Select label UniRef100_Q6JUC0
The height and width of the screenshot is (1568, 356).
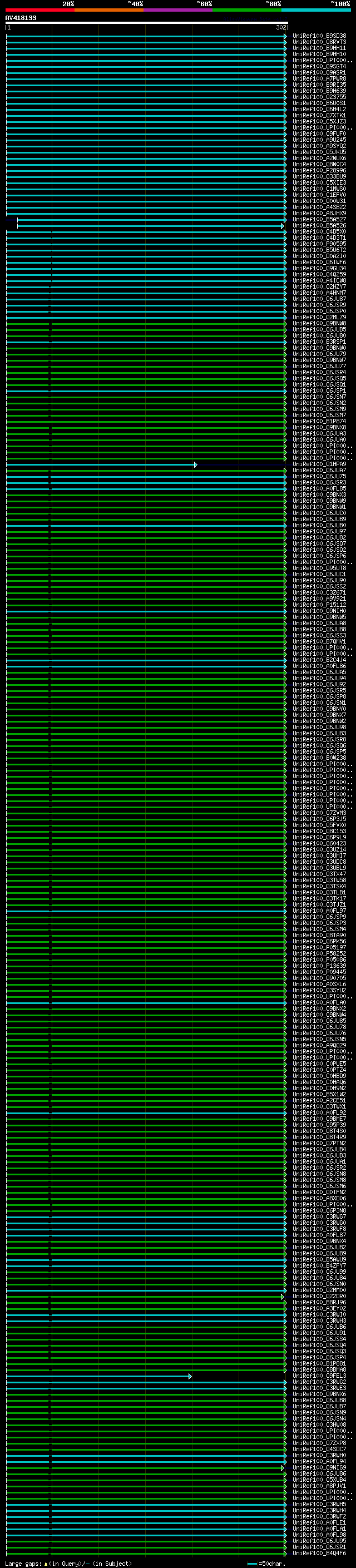pos(319,513)
